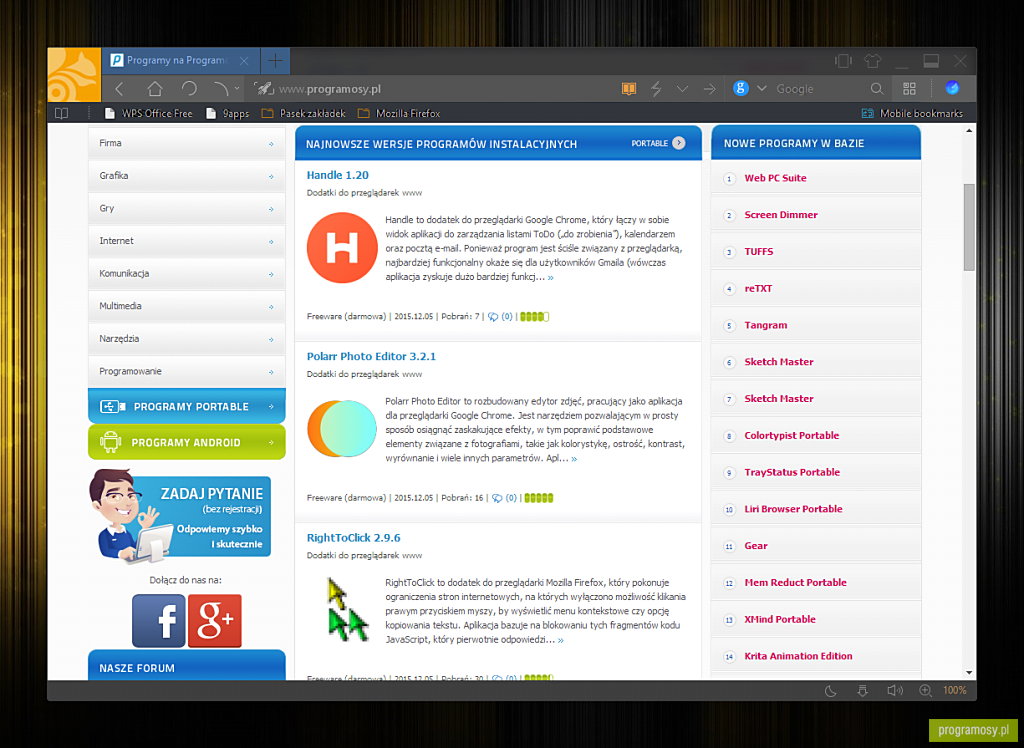Select the Programy na Programosy tab
The height and width of the screenshot is (748, 1024).
pyautogui.click(x=180, y=61)
